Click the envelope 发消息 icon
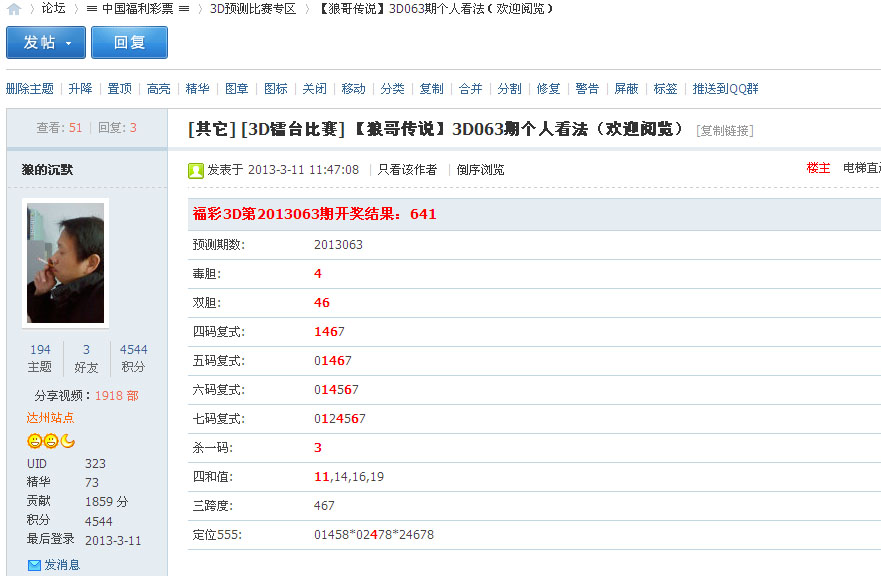Viewport: 881px width, 576px height. (34, 565)
